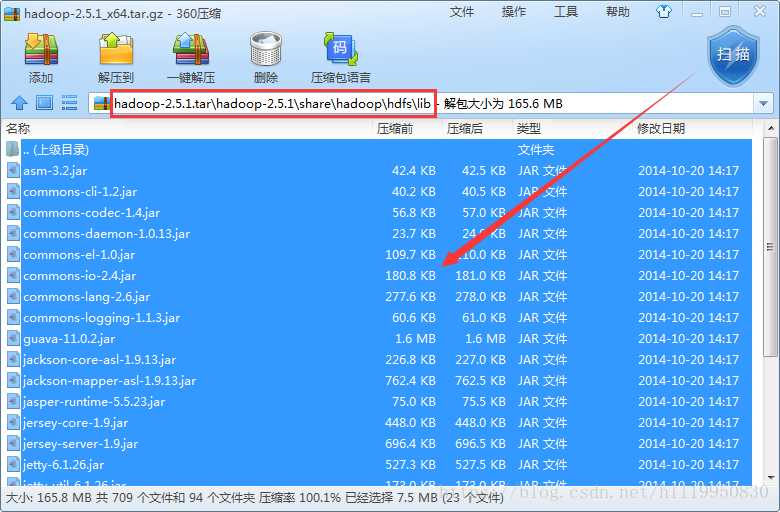The image size is (780, 512).
Task: Go up one level with blue arrow
Action: tap(19, 103)
